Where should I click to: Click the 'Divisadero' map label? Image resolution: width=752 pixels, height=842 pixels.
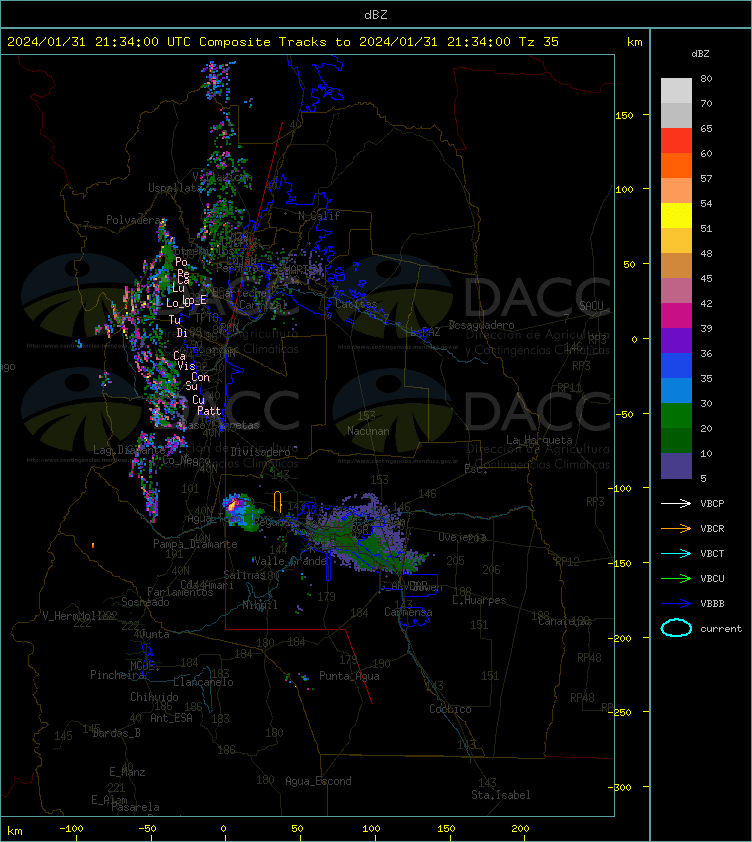coord(261,452)
